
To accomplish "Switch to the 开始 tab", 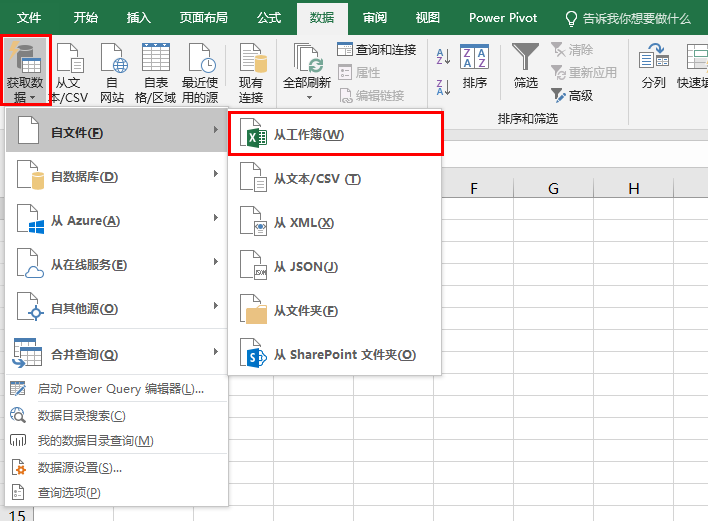I will click(86, 18).
